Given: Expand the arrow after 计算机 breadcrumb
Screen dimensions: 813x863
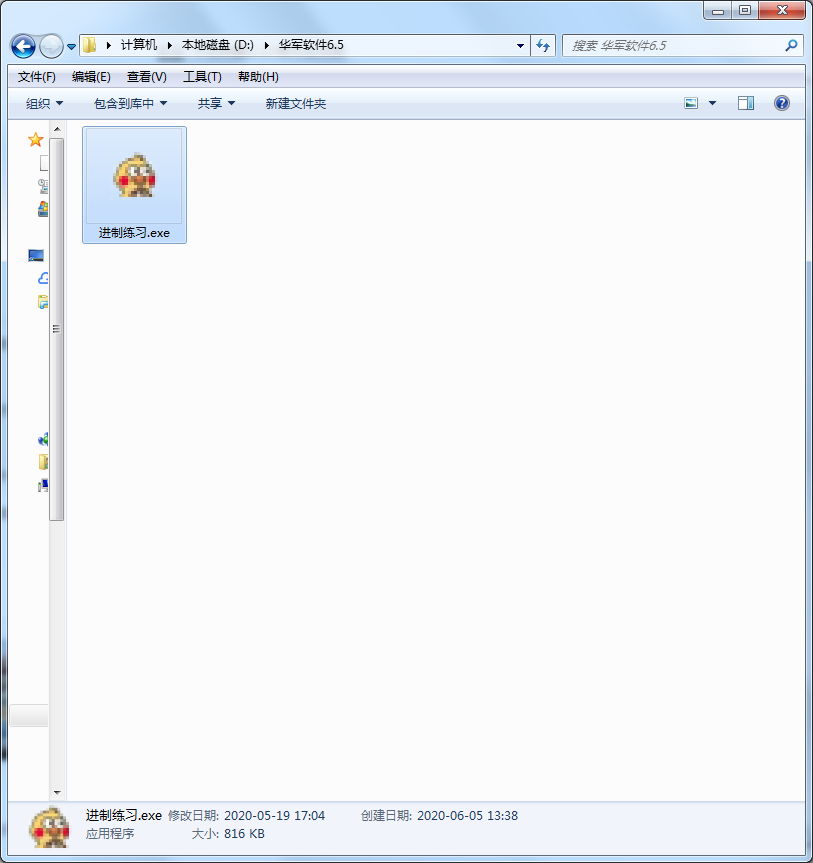Looking at the screenshot, I should pos(170,45).
